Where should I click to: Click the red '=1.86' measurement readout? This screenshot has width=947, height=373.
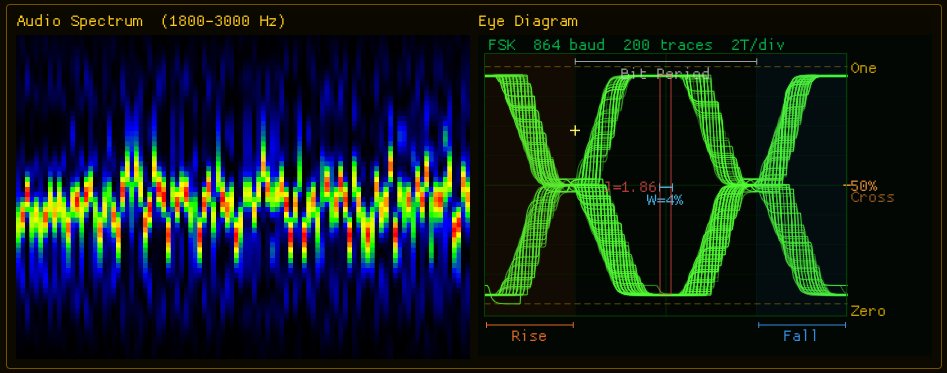click(x=631, y=187)
